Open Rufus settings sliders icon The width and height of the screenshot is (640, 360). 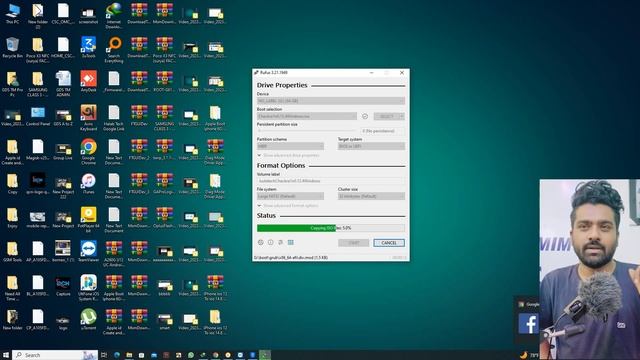(280, 242)
